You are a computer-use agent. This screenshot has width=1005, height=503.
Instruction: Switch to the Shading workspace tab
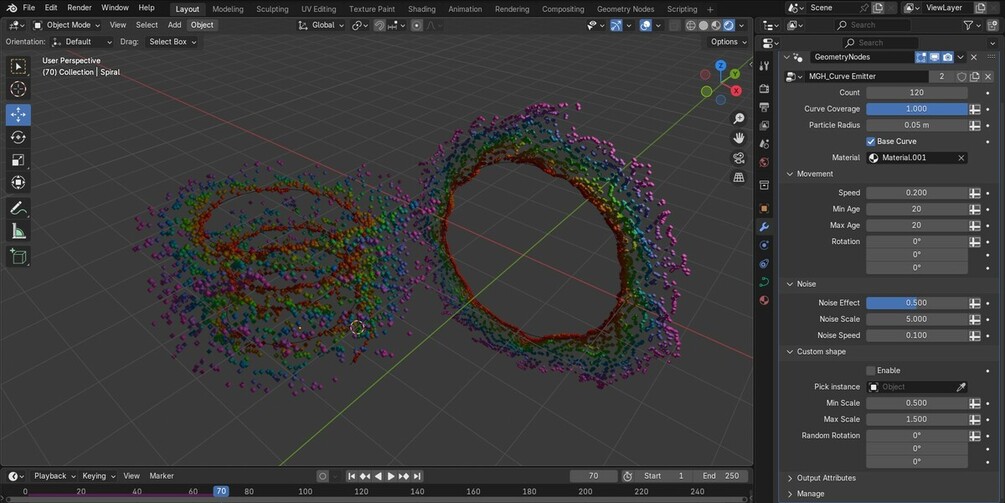click(x=422, y=9)
